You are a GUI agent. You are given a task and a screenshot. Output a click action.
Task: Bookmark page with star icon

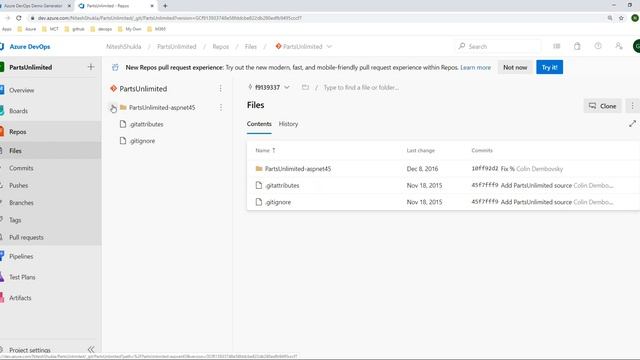pyautogui.click(x=621, y=18)
